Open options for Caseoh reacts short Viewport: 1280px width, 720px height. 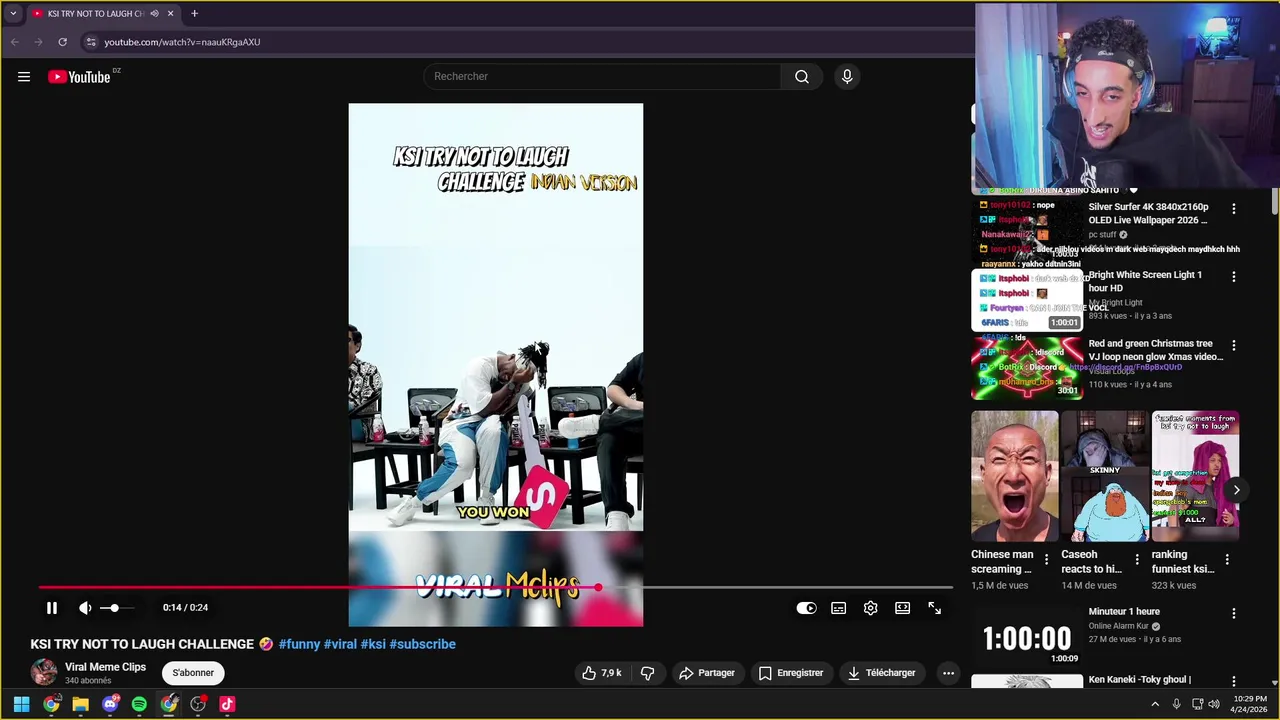point(1137,560)
